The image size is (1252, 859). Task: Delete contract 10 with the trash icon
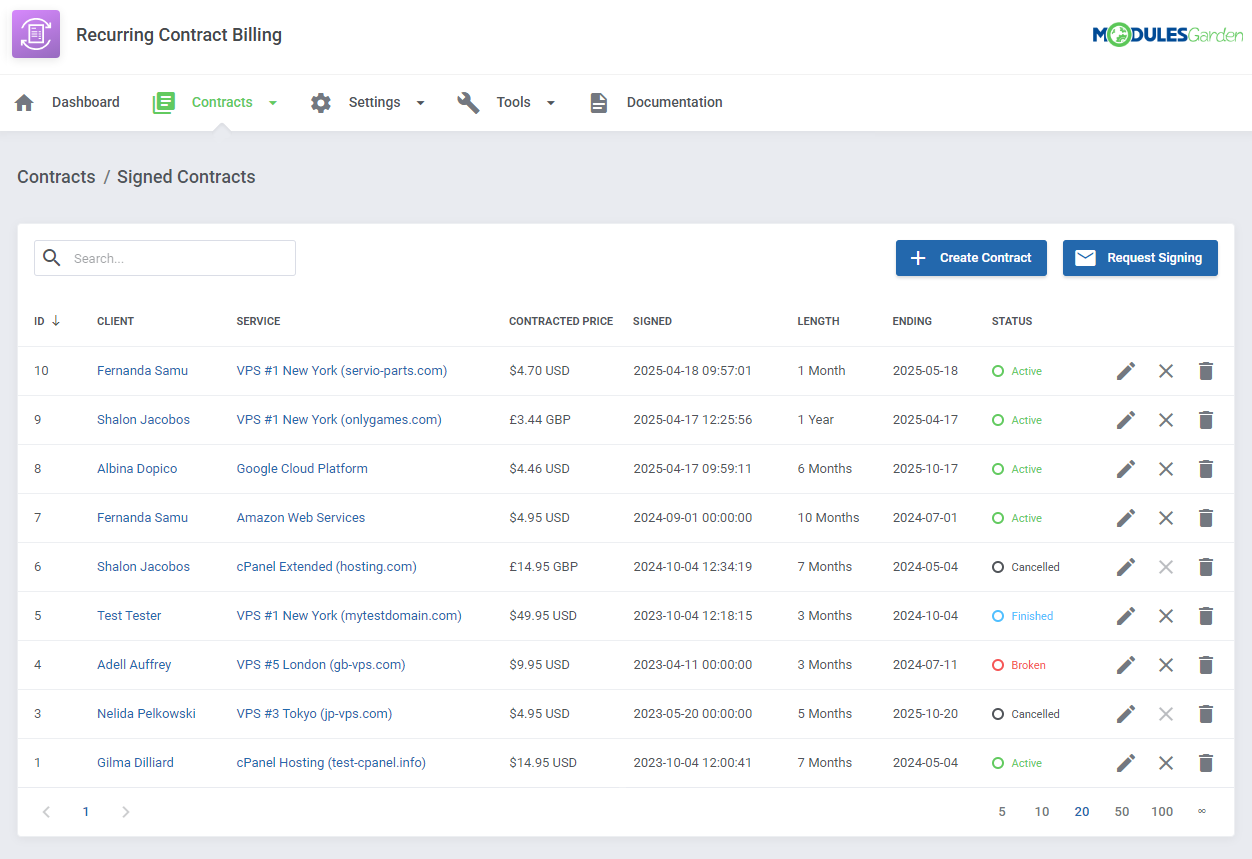(x=1206, y=371)
